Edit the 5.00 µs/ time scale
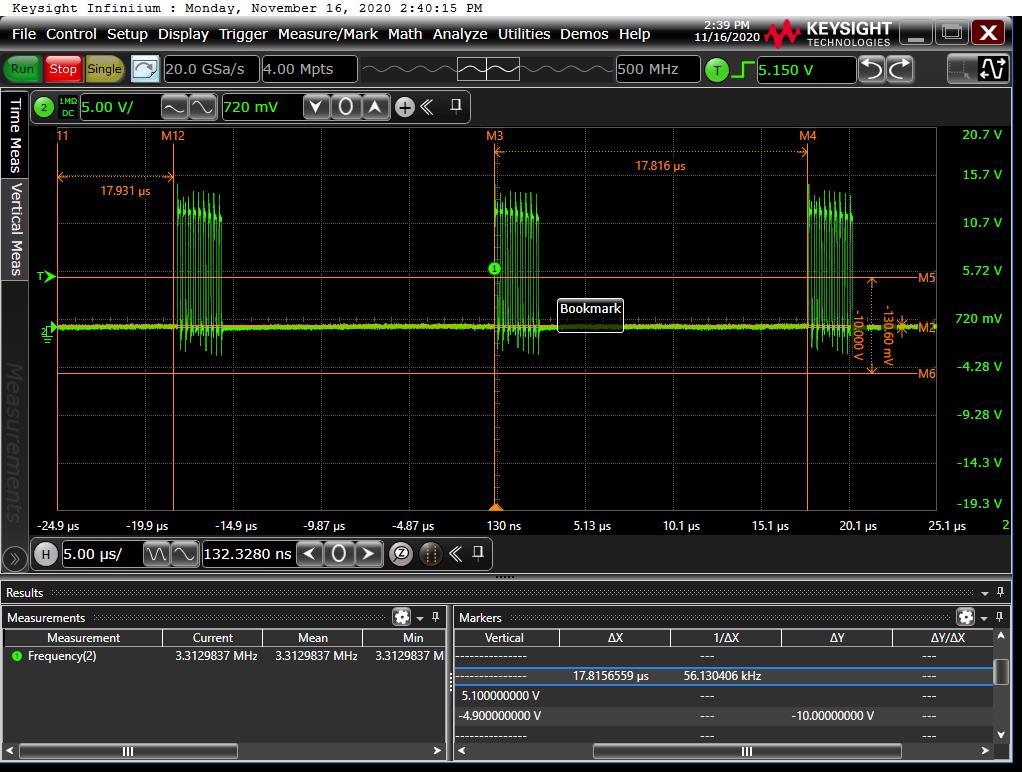 tap(102, 555)
